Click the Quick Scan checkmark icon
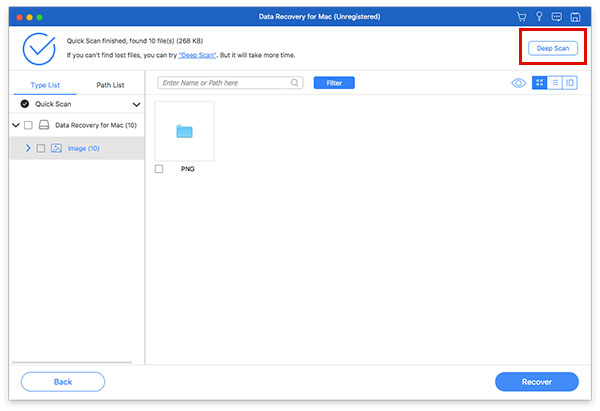Viewport: 600px width, 411px height. pos(25,104)
